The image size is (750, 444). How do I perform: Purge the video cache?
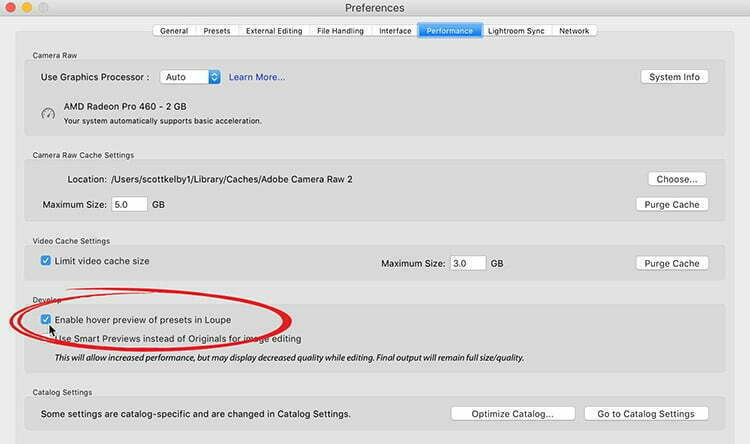click(672, 263)
